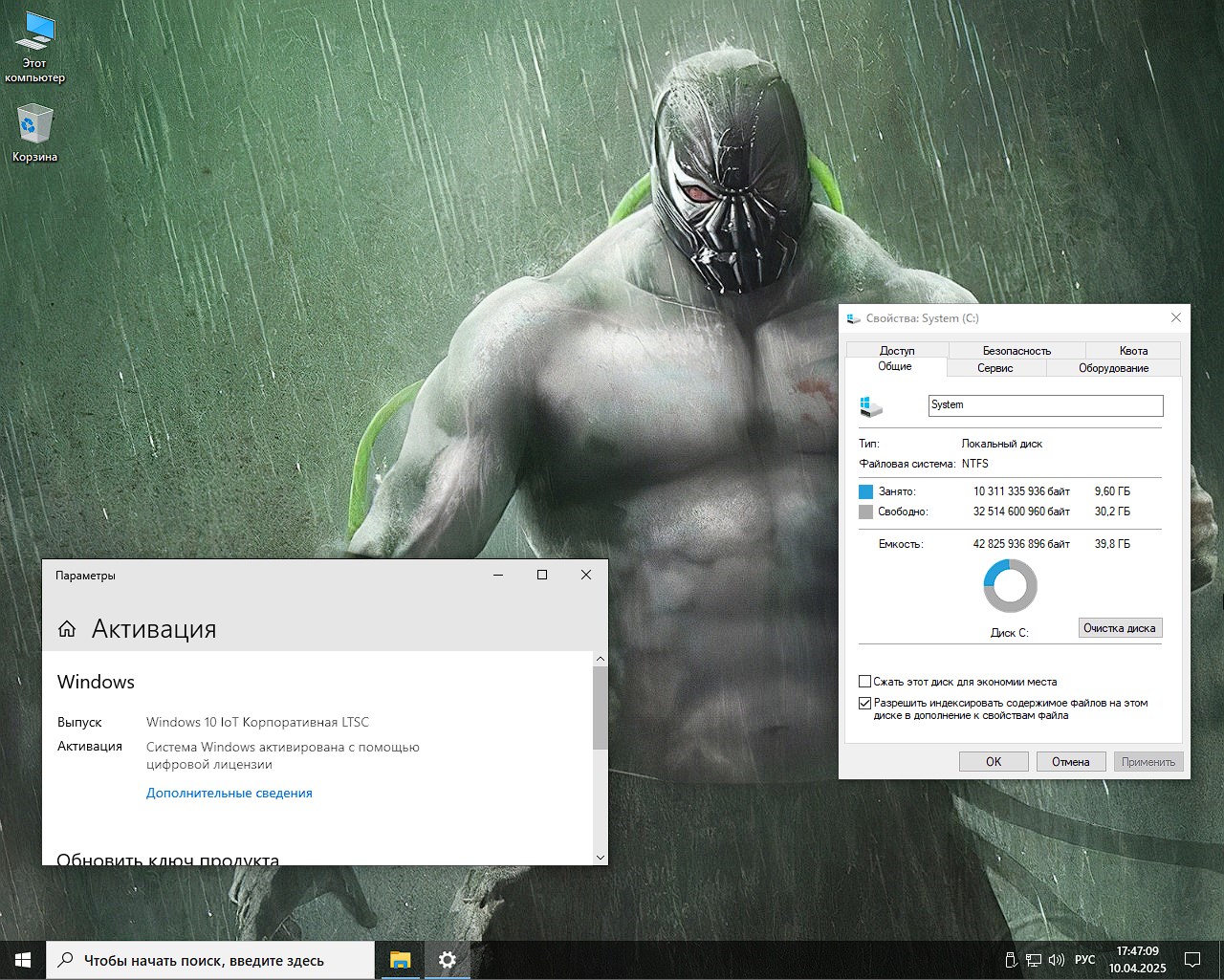Click the USB safely remove tray icon
Screen dimensions: 1224x980
pos(1011,960)
